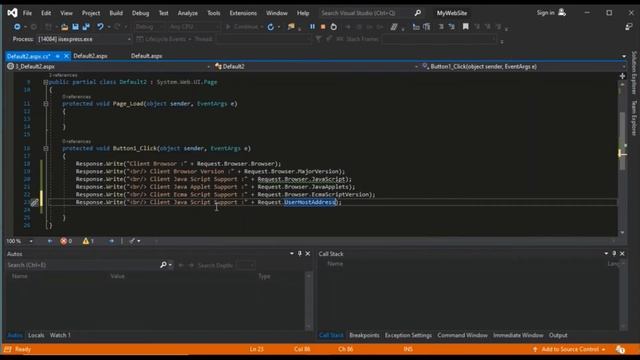
Task: Collapse the Button1_Click method outline node
Action: (x=46, y=149)
